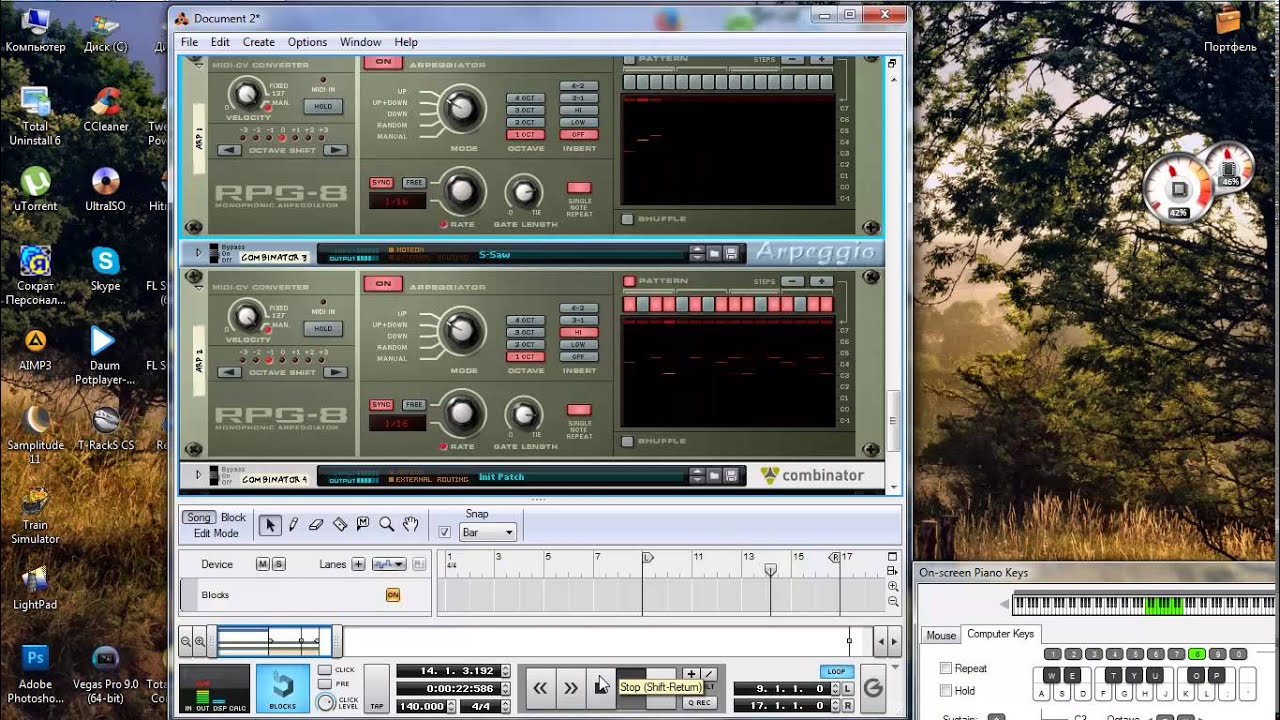
Task: Zoom in vertically in the sequencer
Action: point(893,587)
